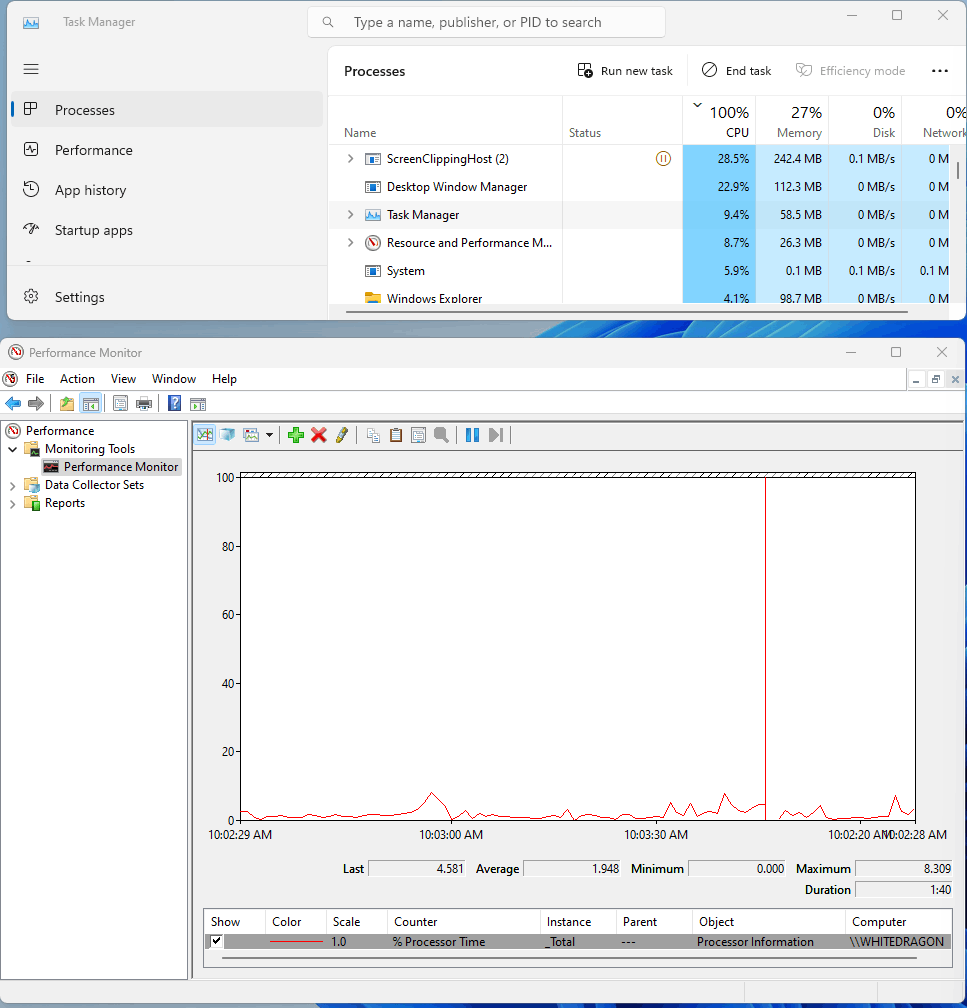Click the Copy Properties icon
This screenshot has width=967, height=1008.
(x=373, y=435)
